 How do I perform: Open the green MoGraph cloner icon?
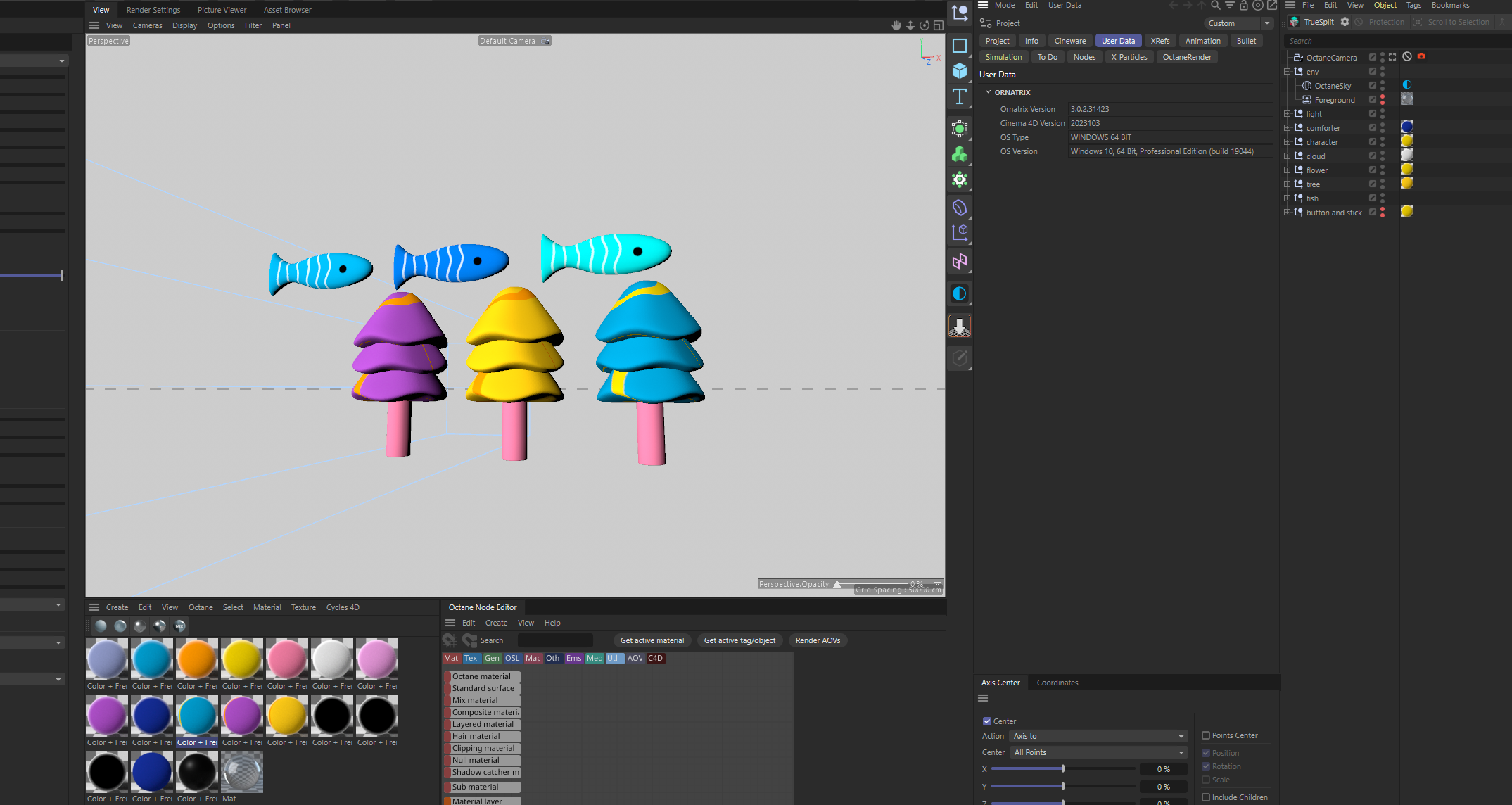click(x=959, y=154)
